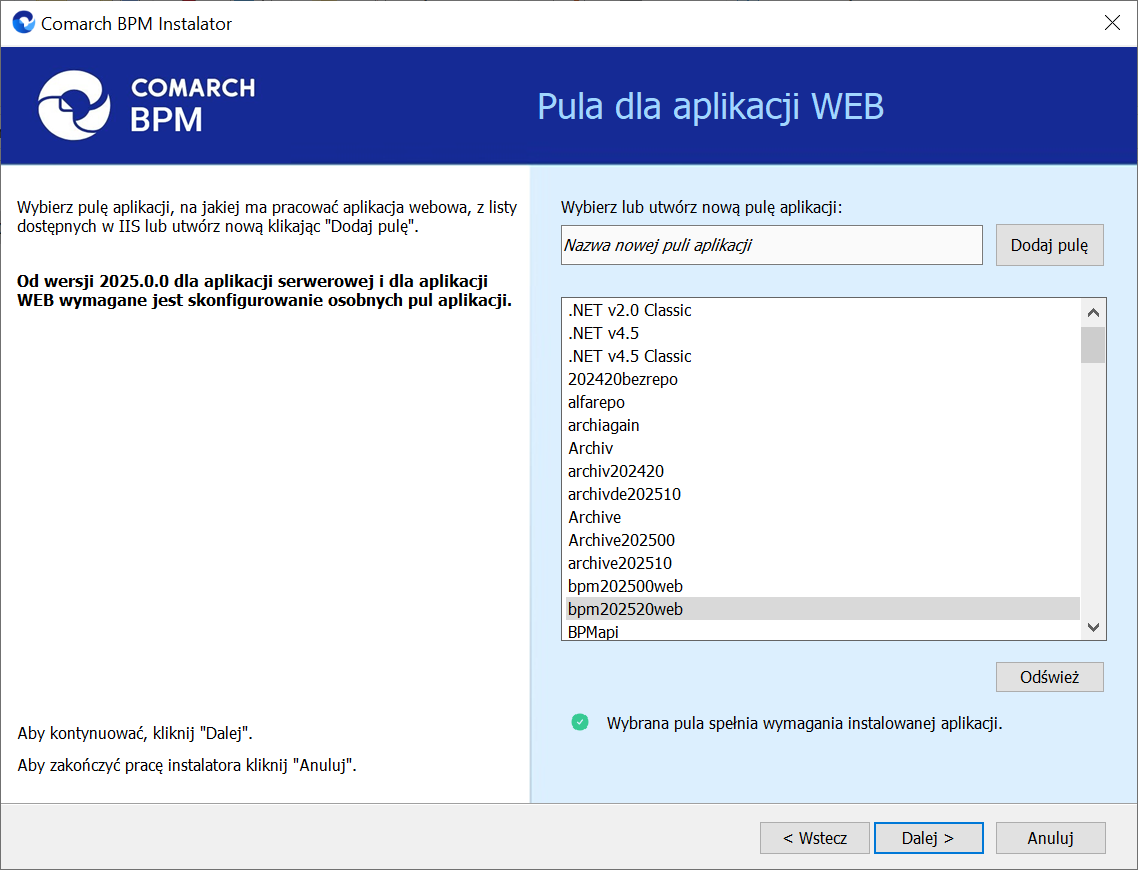
Task: Click the Dodaj pulę button
Action: (x=1049, y=245)
